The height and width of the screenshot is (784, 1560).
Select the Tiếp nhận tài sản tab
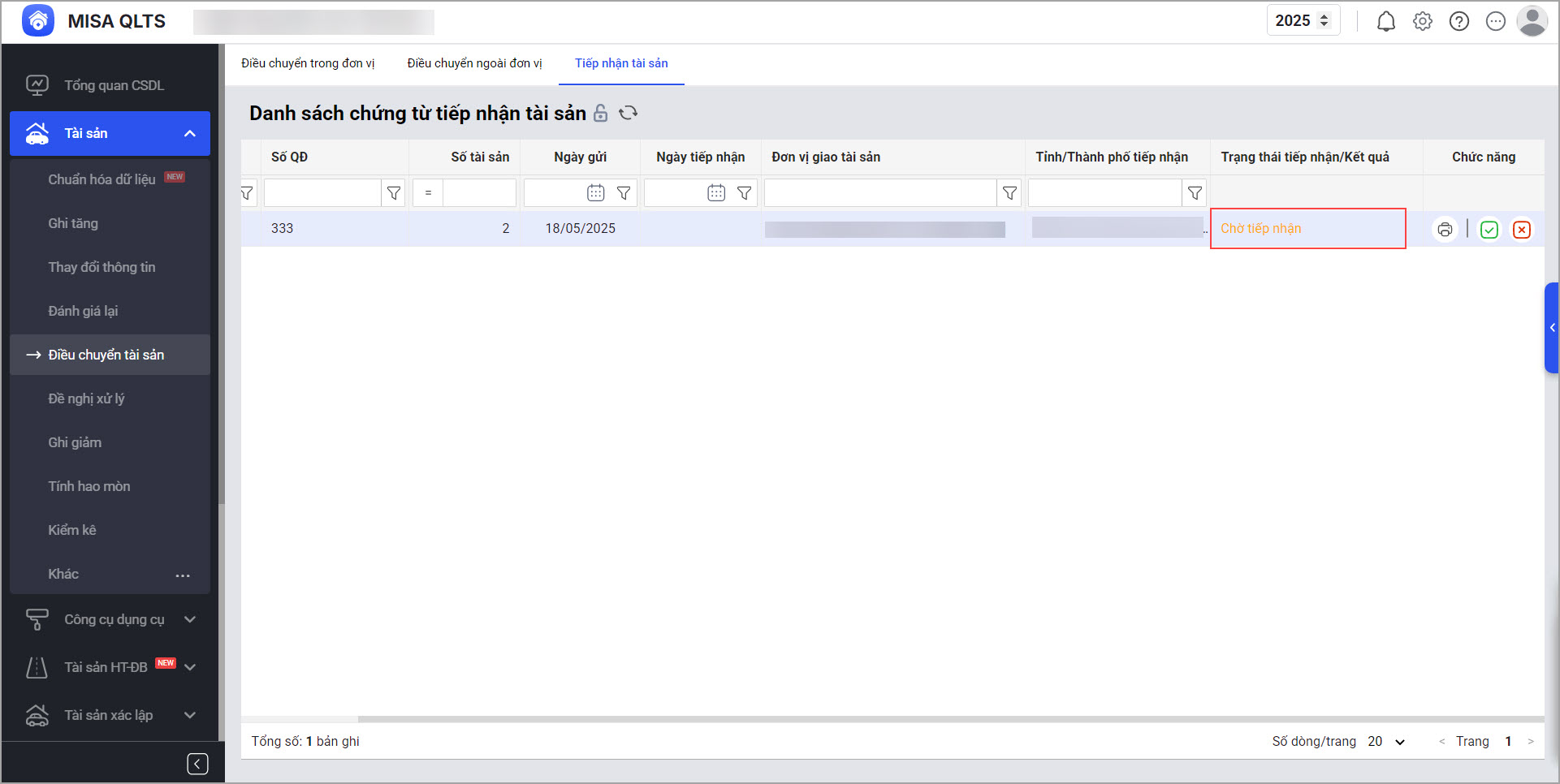[621, 63]
